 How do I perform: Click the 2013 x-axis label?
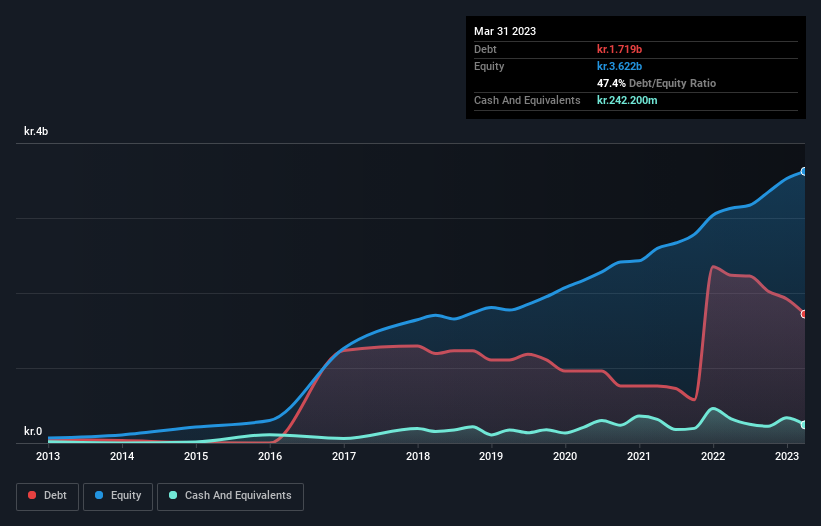coord(48,456)
